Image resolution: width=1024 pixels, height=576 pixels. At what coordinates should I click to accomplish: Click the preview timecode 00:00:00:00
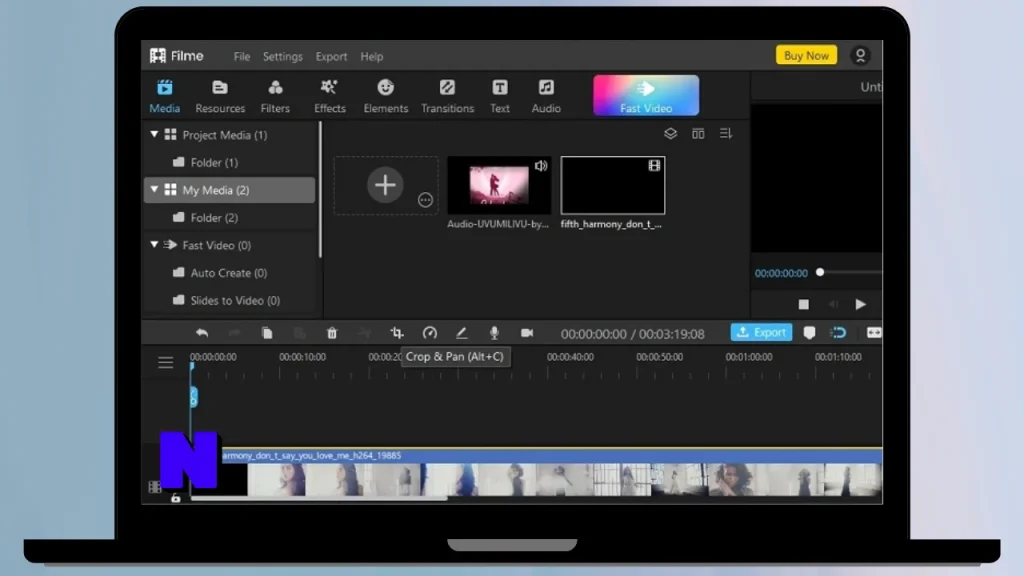pyautogui.click(x=781, y=273)
